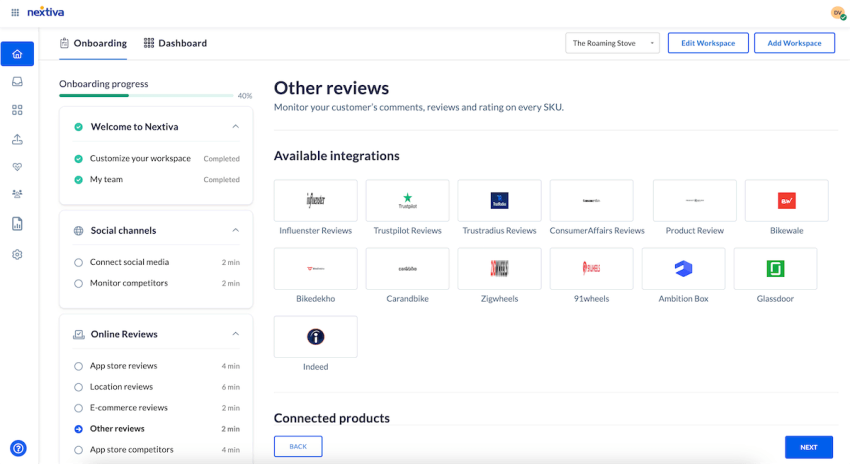Go to Home in the sidebar
Viewport: 850px width, 464px height.
[17, 54]
